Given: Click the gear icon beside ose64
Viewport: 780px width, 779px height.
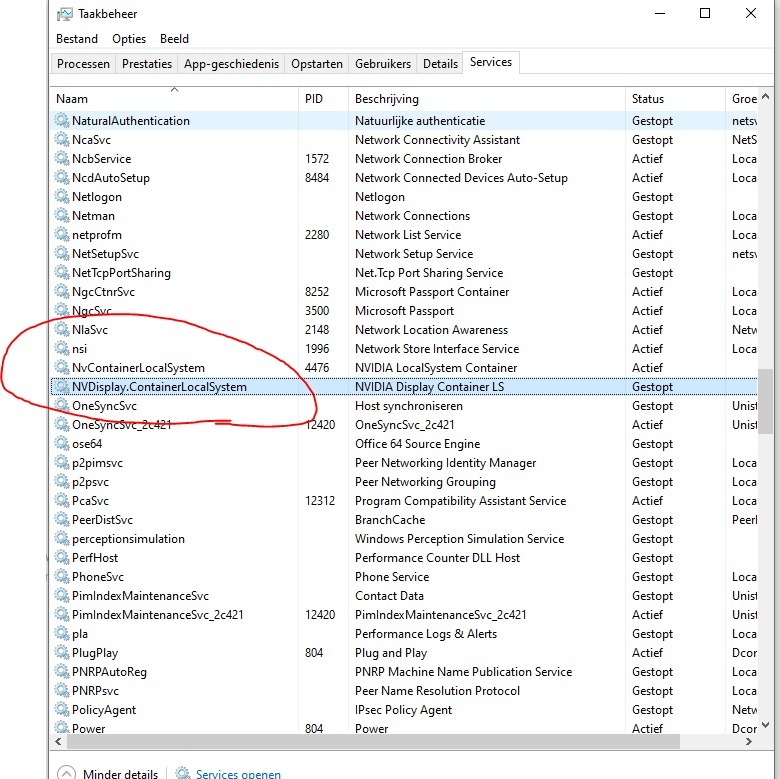Looking at the screenshot, I should point(62,443).
